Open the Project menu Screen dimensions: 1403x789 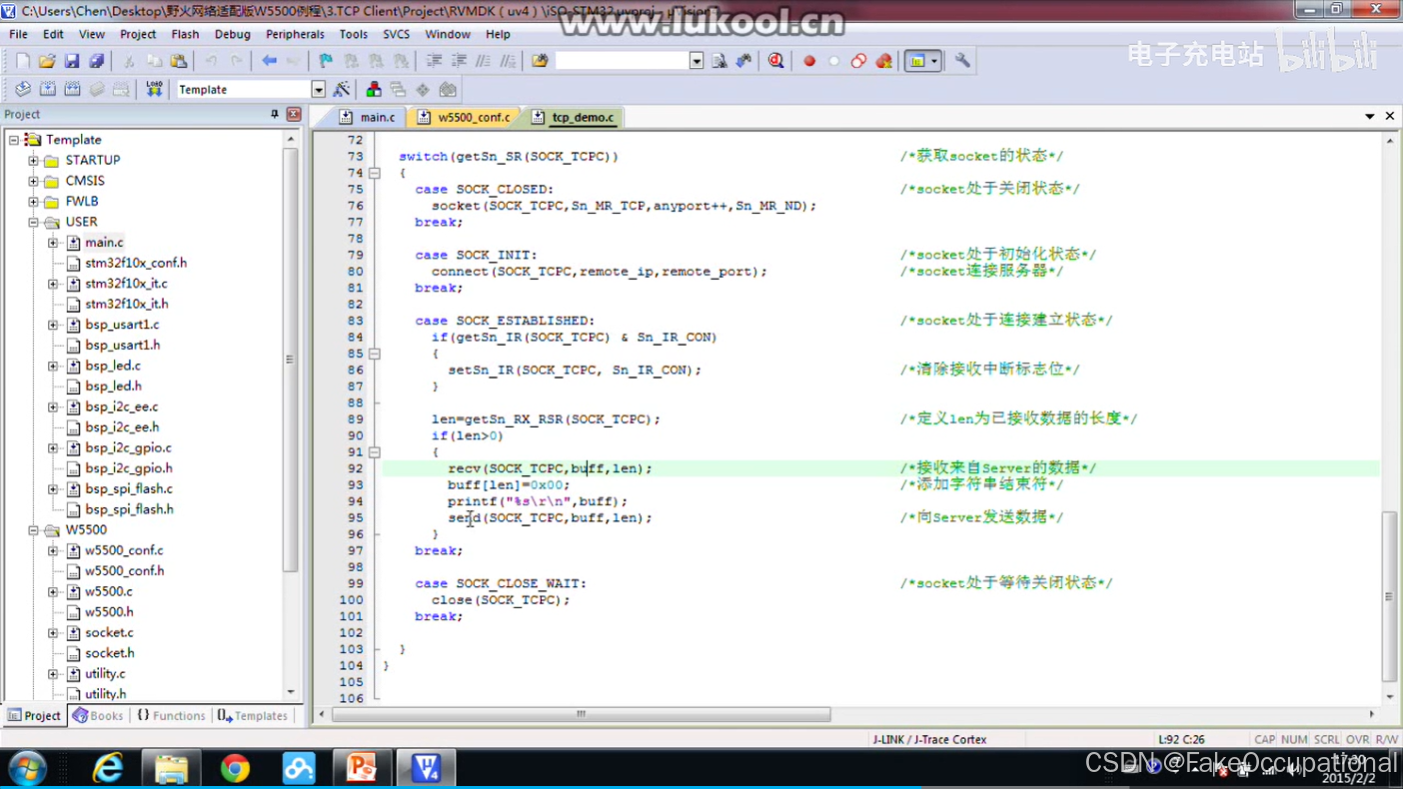(x=138, y=34)
